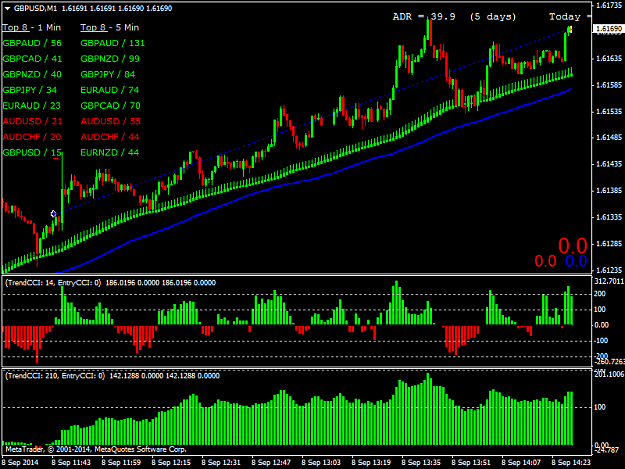Viewport: 625px width, 469px height.
Task: Click the 'Today' label at top right
Action: point(565,17)
